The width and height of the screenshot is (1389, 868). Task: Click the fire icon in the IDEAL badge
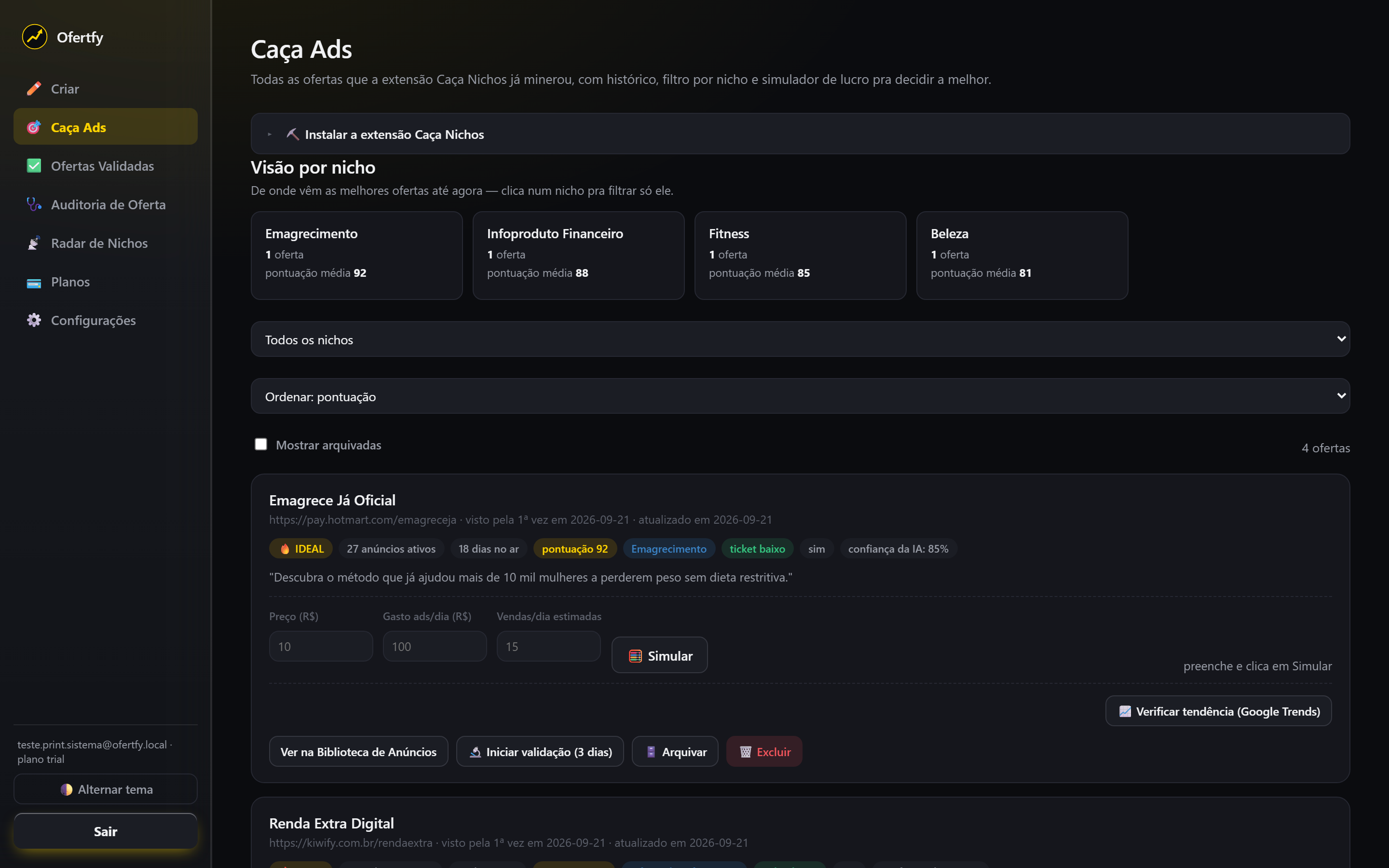click(285, 548)
